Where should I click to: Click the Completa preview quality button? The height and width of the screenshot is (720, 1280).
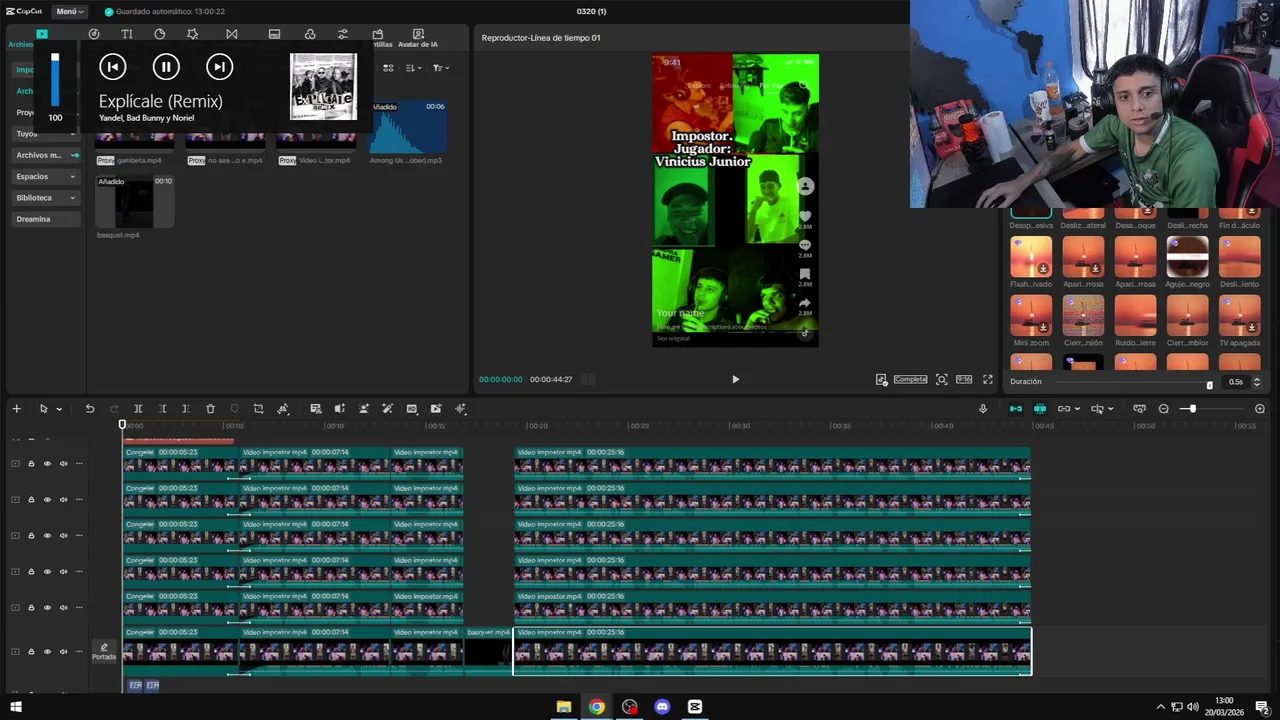pos(910,379)
